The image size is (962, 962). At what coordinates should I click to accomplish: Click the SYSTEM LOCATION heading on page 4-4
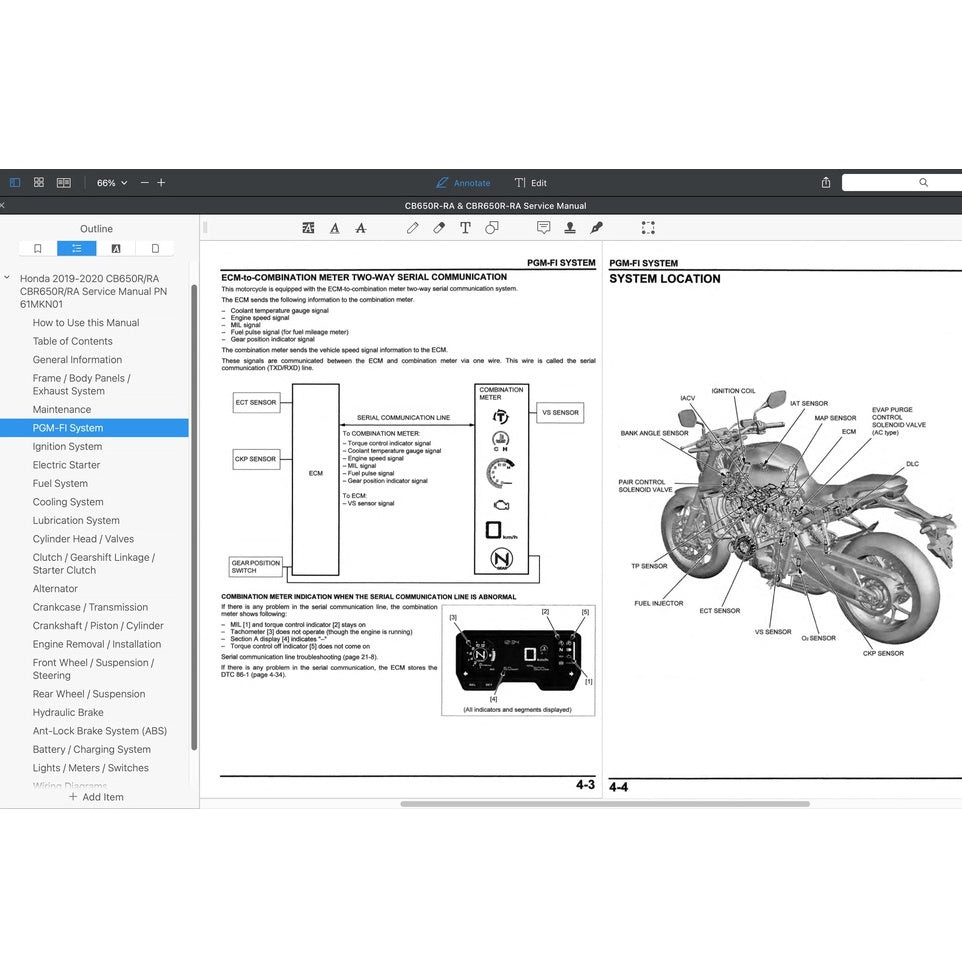664,279
